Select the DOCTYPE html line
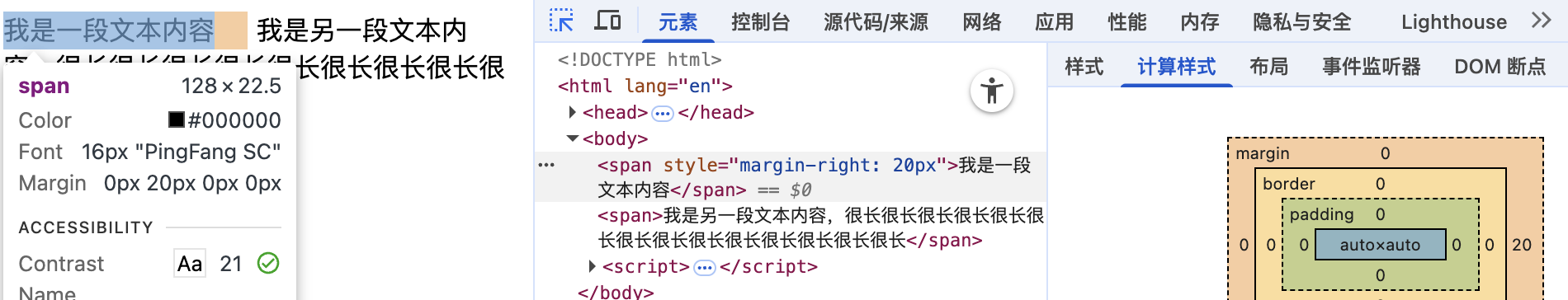The image size is (1568, 300). [x=640, y=59]
